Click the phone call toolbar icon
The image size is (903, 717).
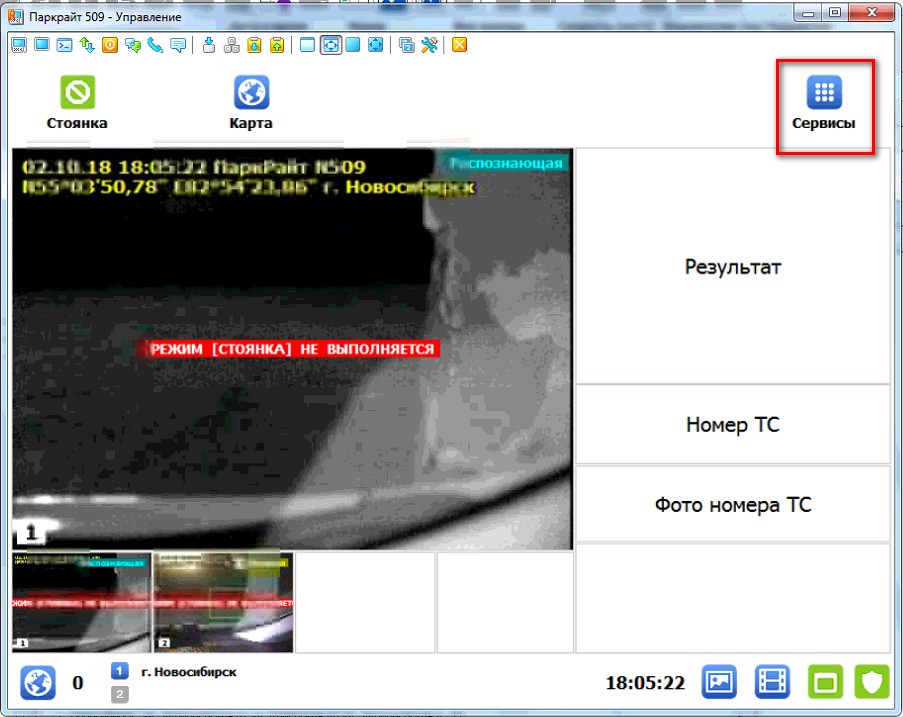tap(155, 45)
